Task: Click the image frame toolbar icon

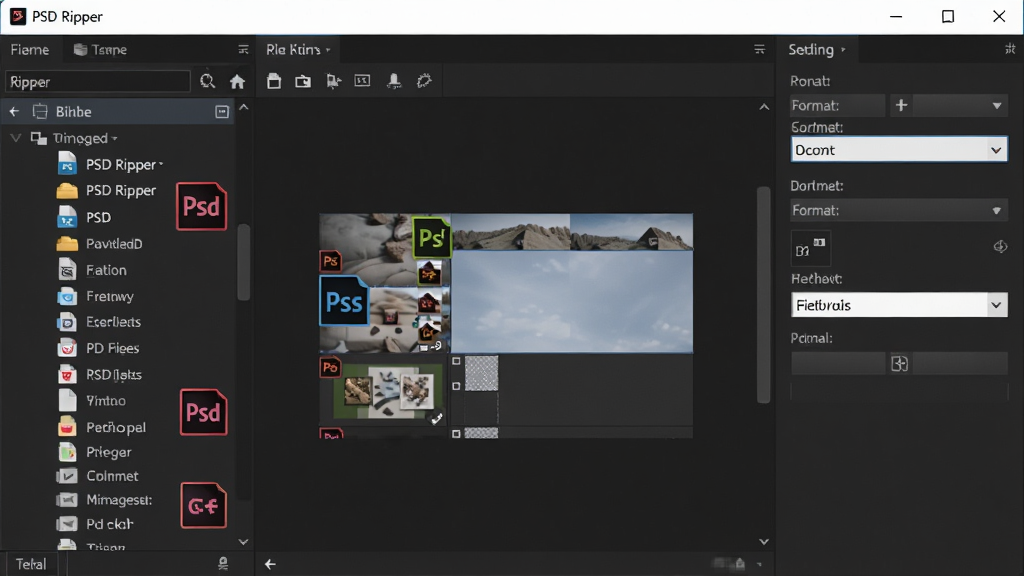Action: point(362,80)
